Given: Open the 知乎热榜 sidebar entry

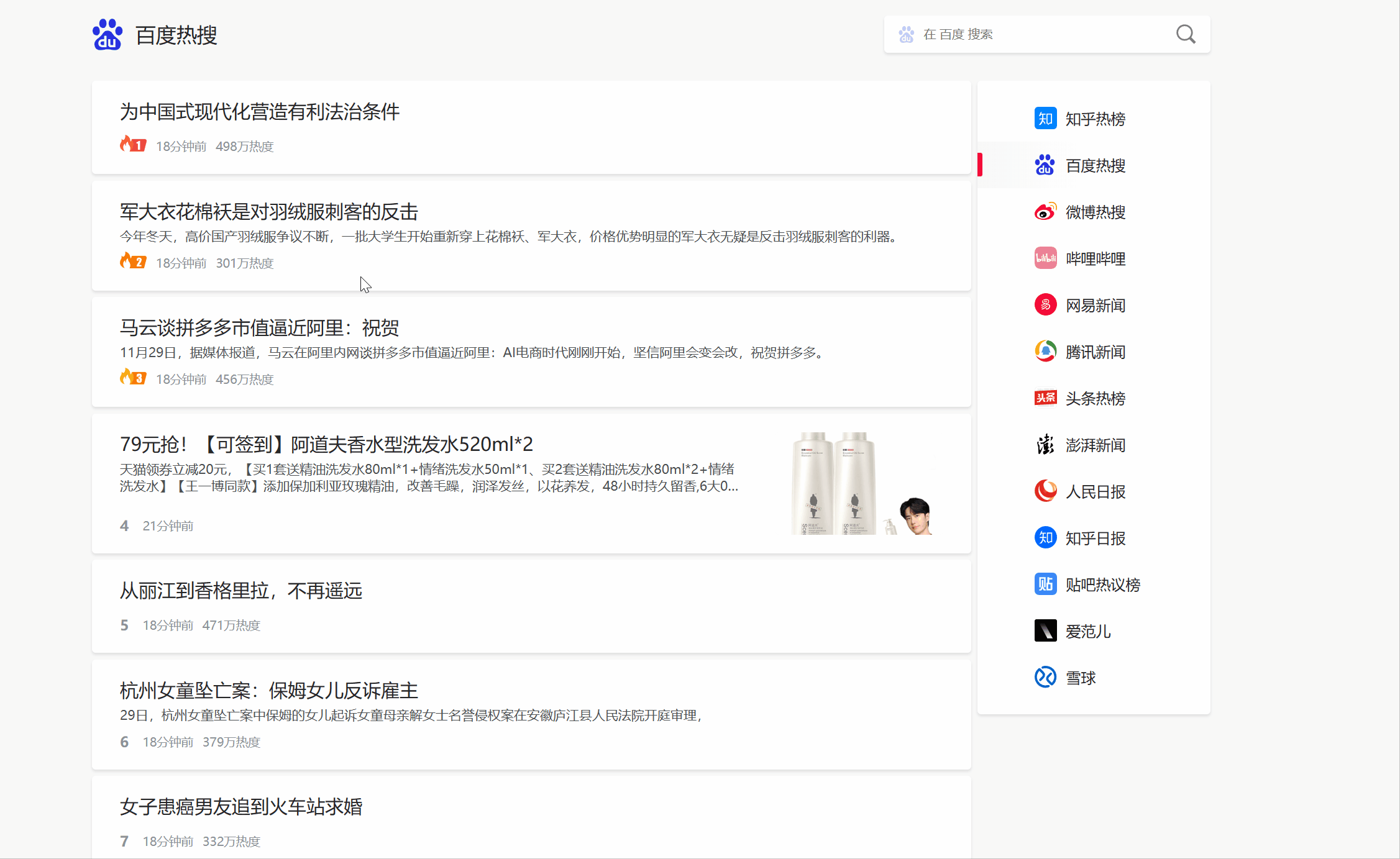Looking at the screenshot, I should click(x=1094, y=118).
